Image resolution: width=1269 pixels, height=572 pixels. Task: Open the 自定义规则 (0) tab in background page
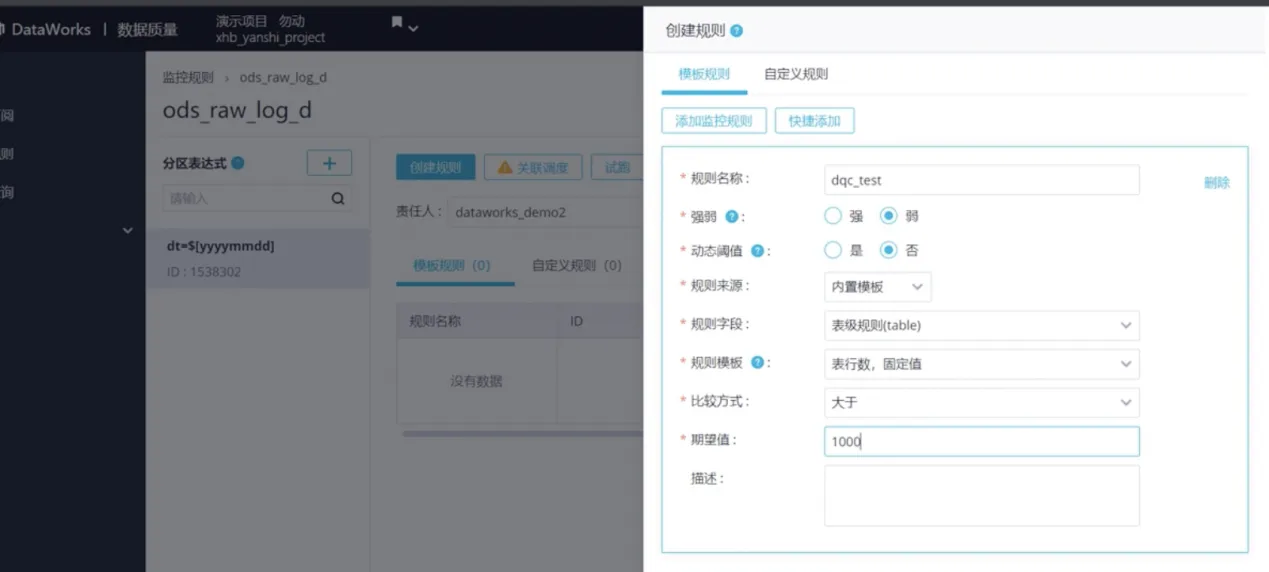point(577,266)
